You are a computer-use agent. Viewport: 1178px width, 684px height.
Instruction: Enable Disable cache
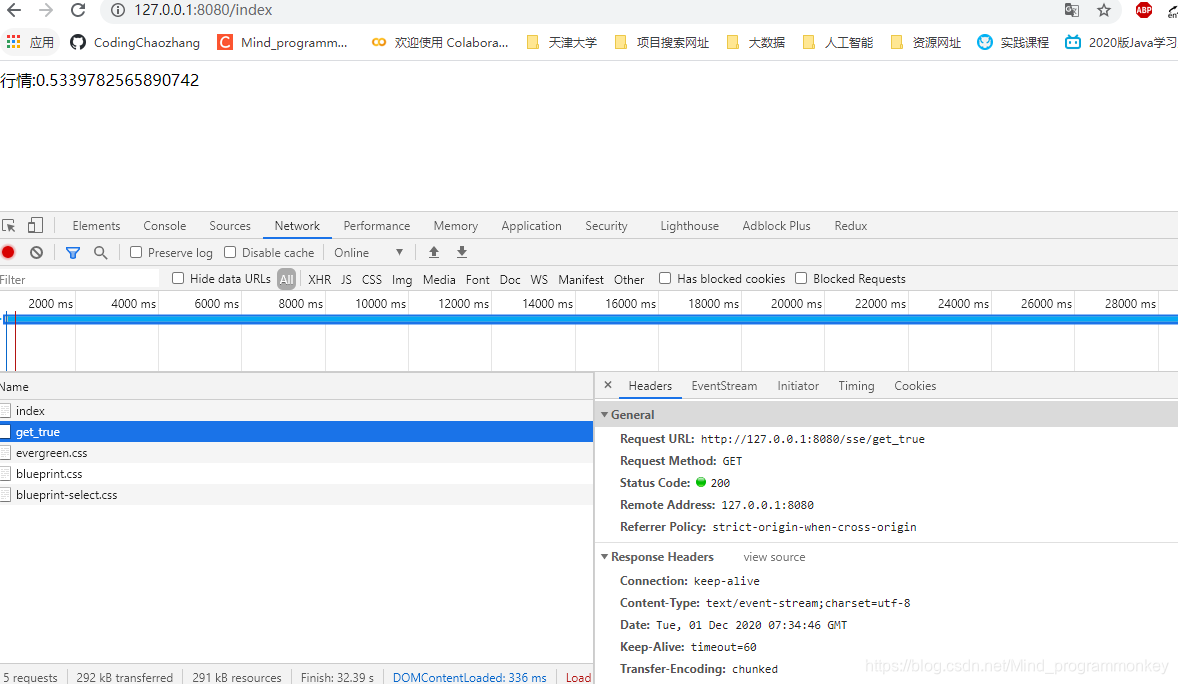pos(230,253)
